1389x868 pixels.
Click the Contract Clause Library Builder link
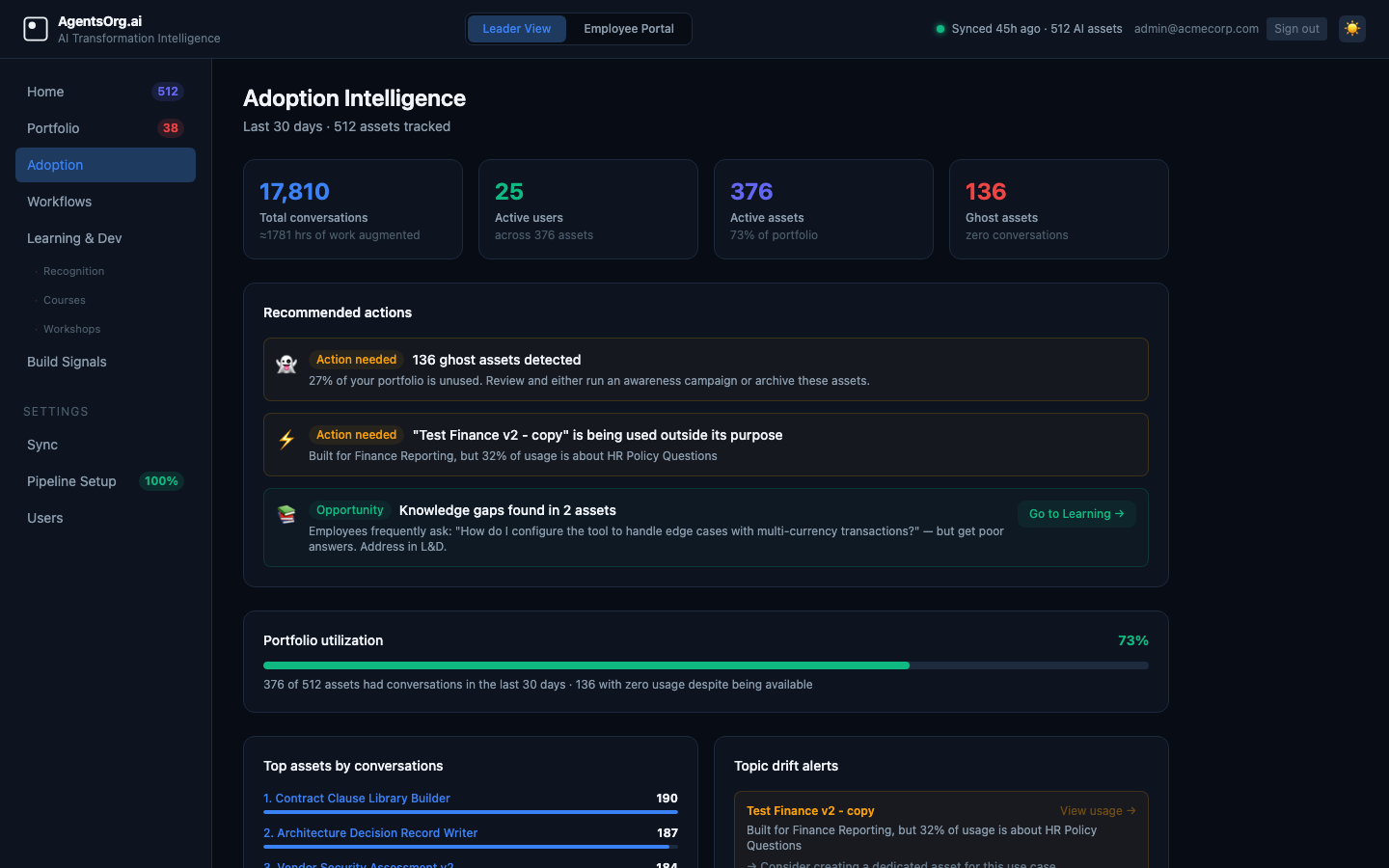[x=357, y=798]
